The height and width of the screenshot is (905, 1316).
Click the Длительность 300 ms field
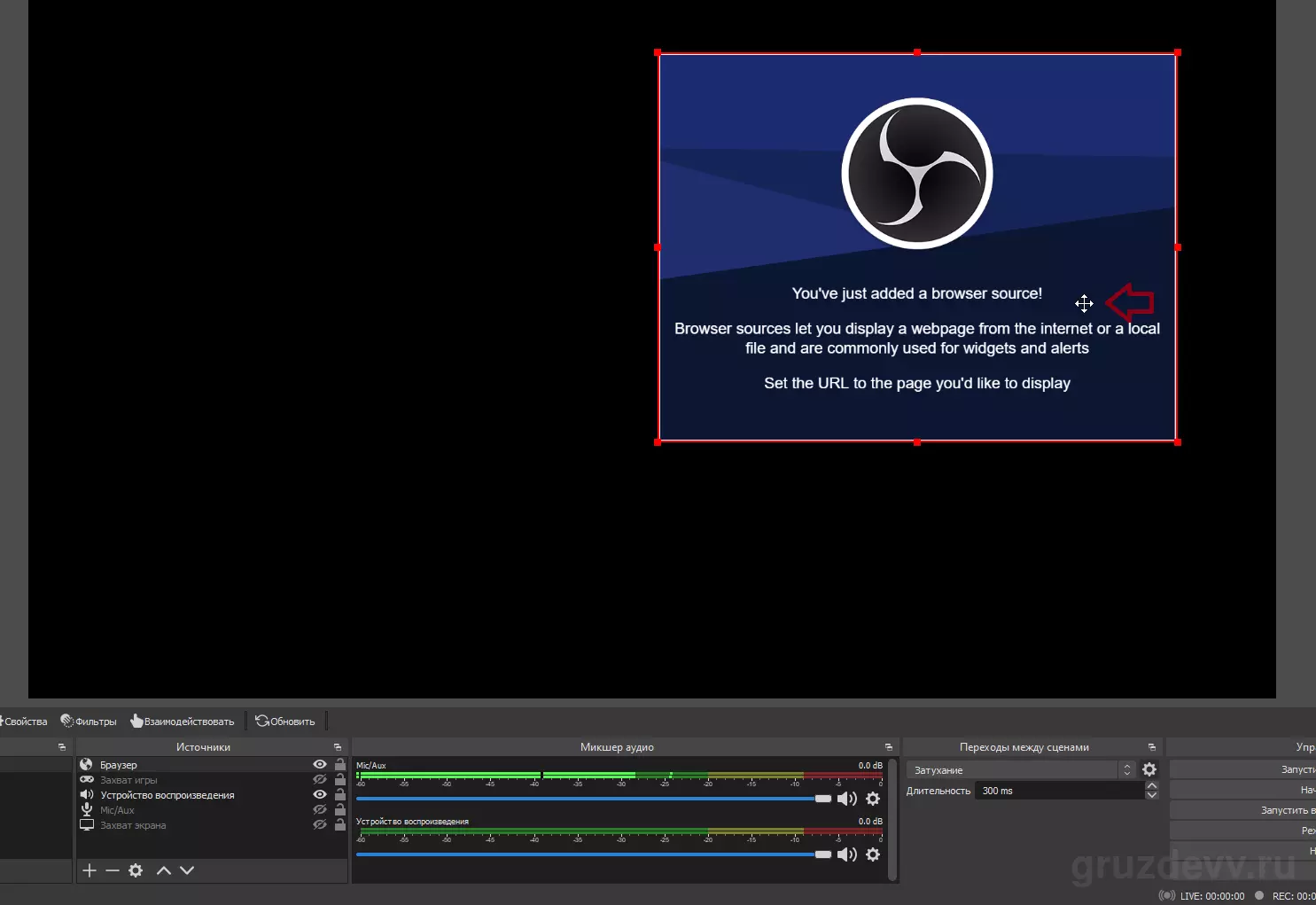1060,791
